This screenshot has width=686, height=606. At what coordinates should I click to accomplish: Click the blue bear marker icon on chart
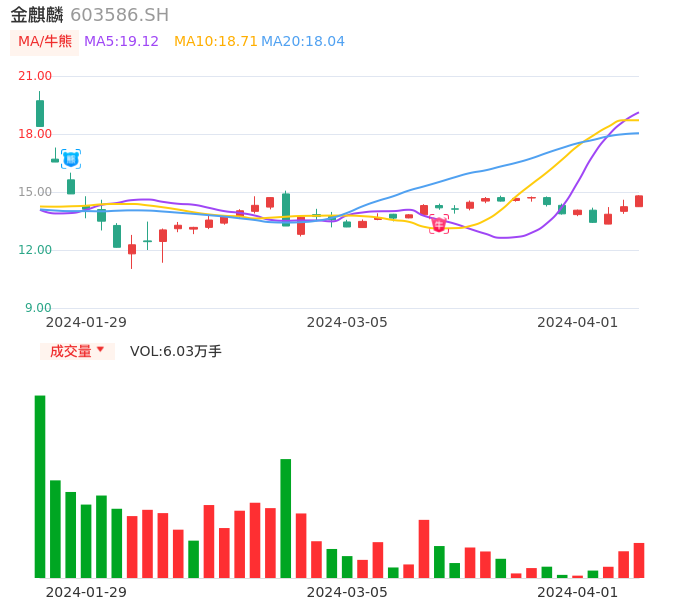71,158
